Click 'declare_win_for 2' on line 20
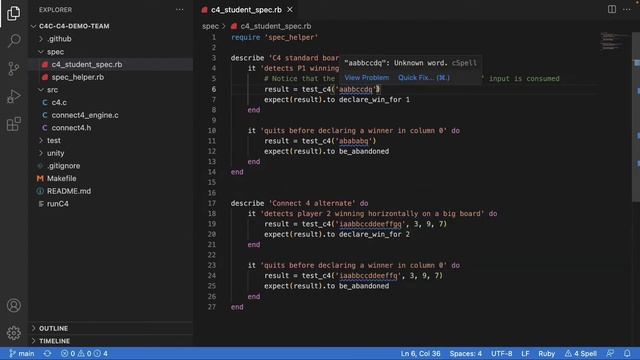Screen dimensions: 640x360 tap(374, 234)
